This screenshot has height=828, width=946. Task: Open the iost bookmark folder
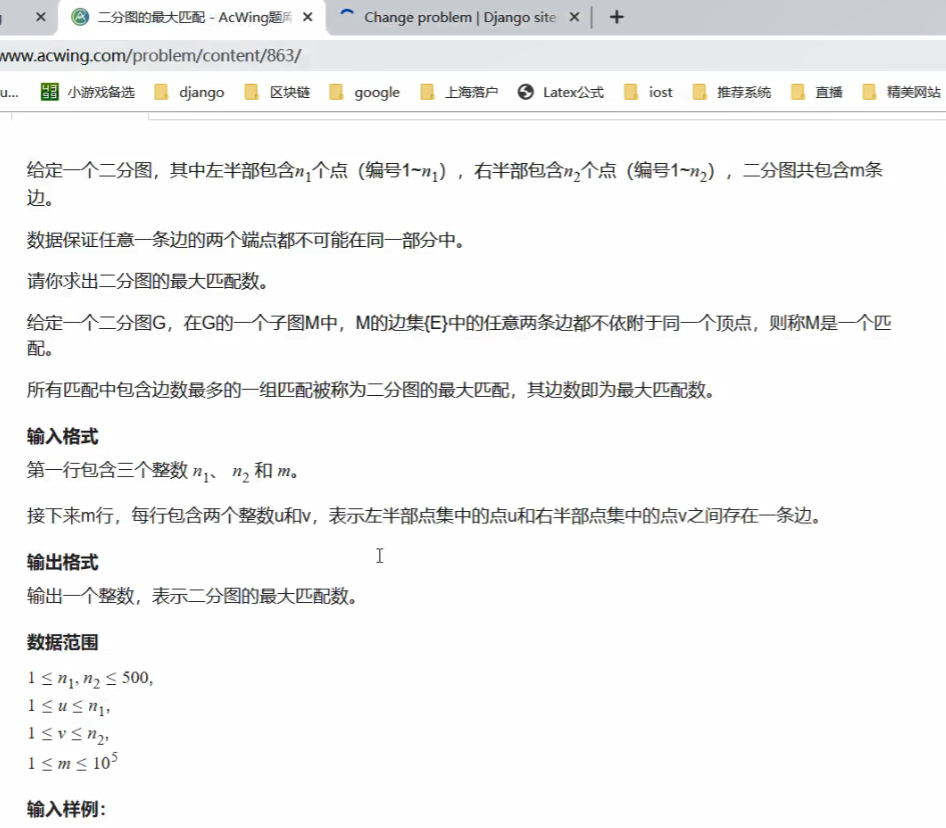tap(648, 92)
